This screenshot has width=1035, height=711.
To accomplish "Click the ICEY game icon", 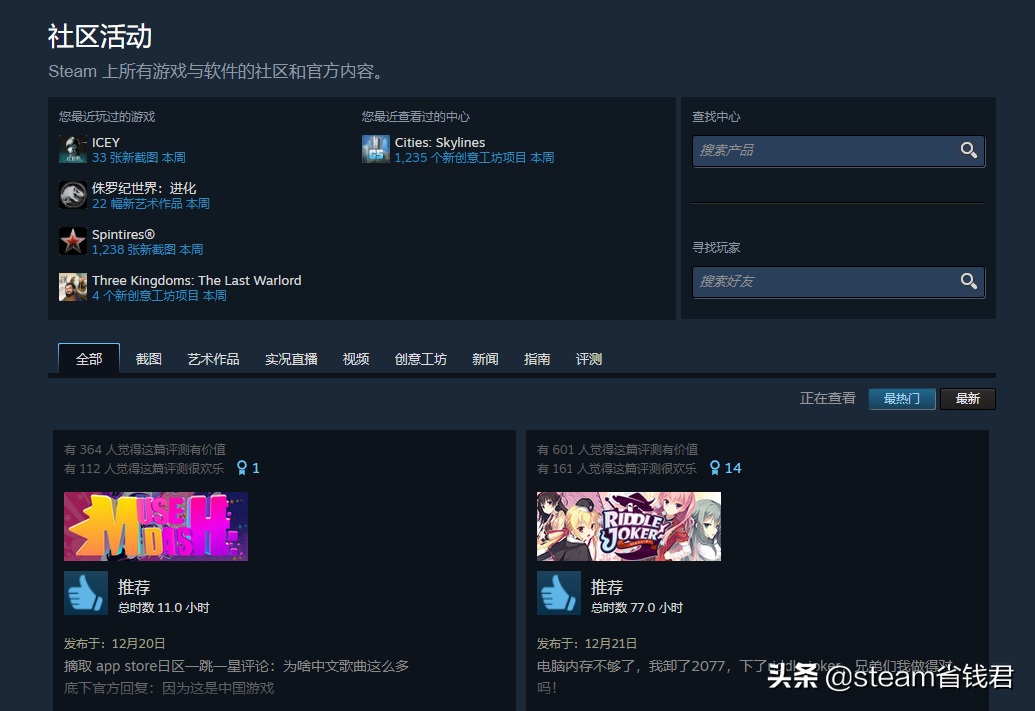I will pyautogui.click(x=73, y=149).
